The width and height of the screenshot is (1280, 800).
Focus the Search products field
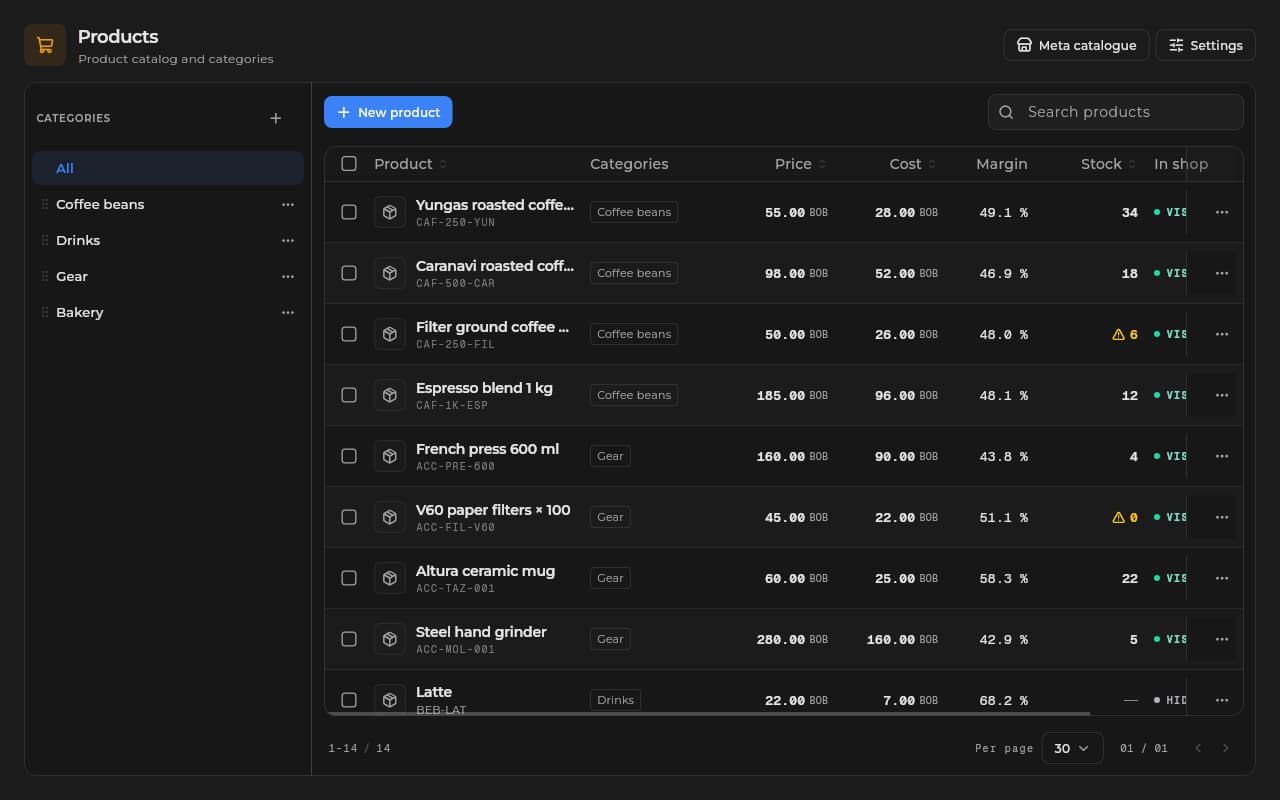tap(1116, 112)
